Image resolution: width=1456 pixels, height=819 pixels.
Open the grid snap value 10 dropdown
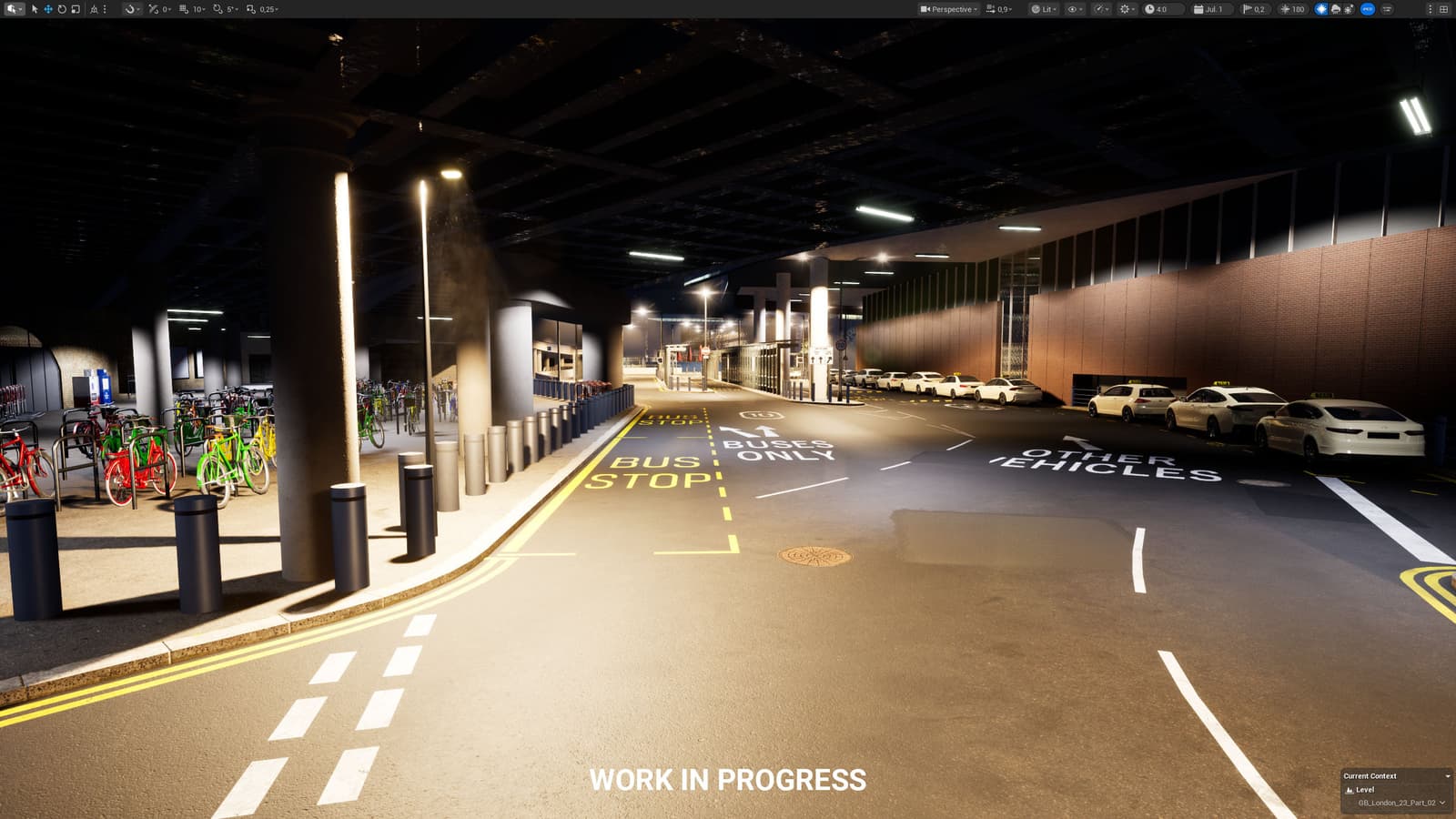point(199,9)
